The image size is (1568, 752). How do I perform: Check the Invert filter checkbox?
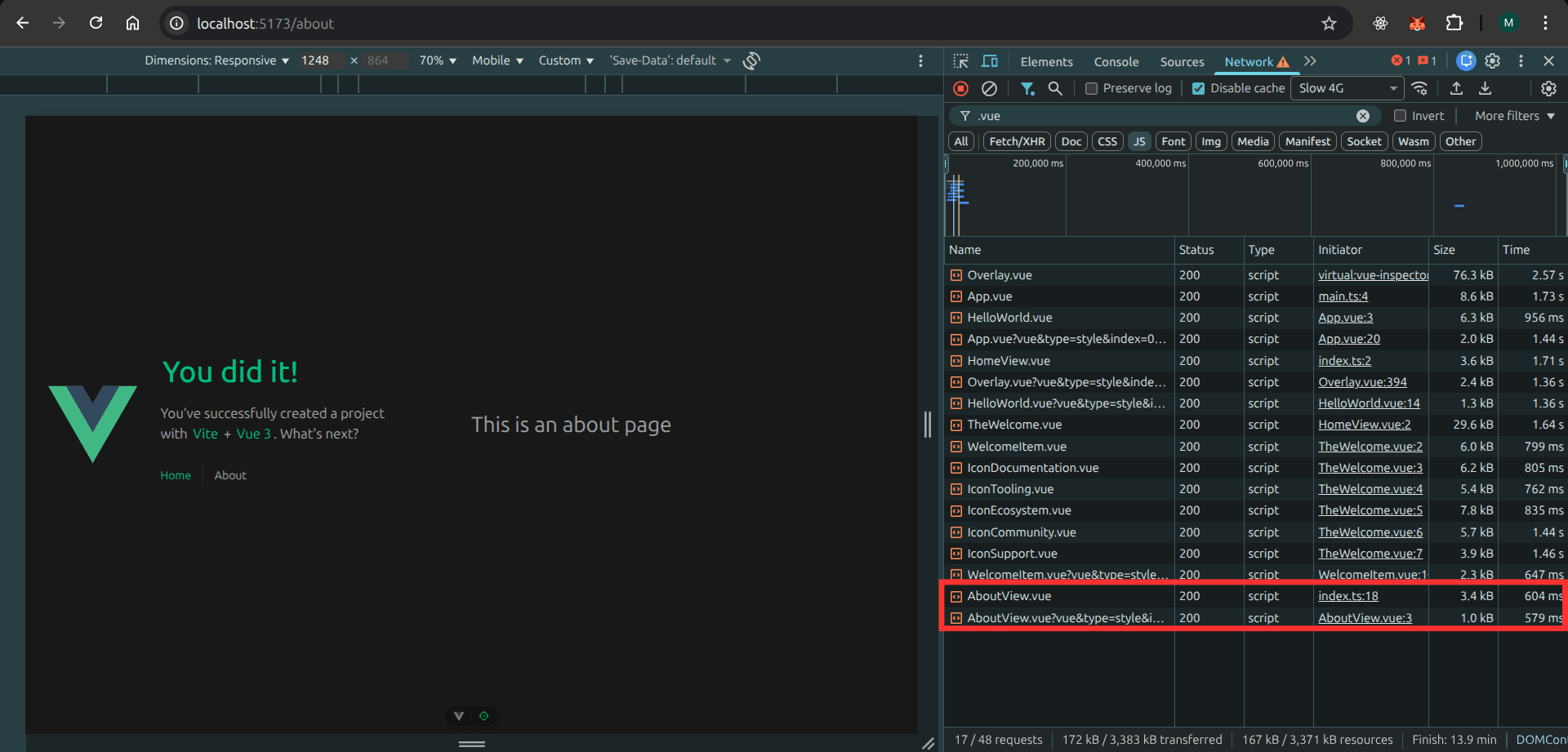click(x=1400, y=116)
